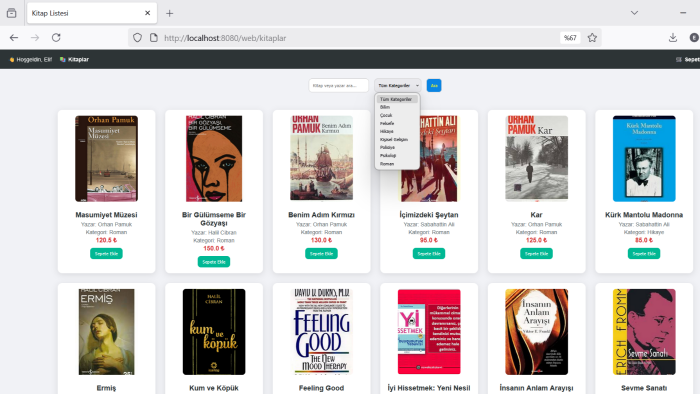Click the 150.0 ₺ price text
This screenshot has width=700, height=394.
point(214,249)
